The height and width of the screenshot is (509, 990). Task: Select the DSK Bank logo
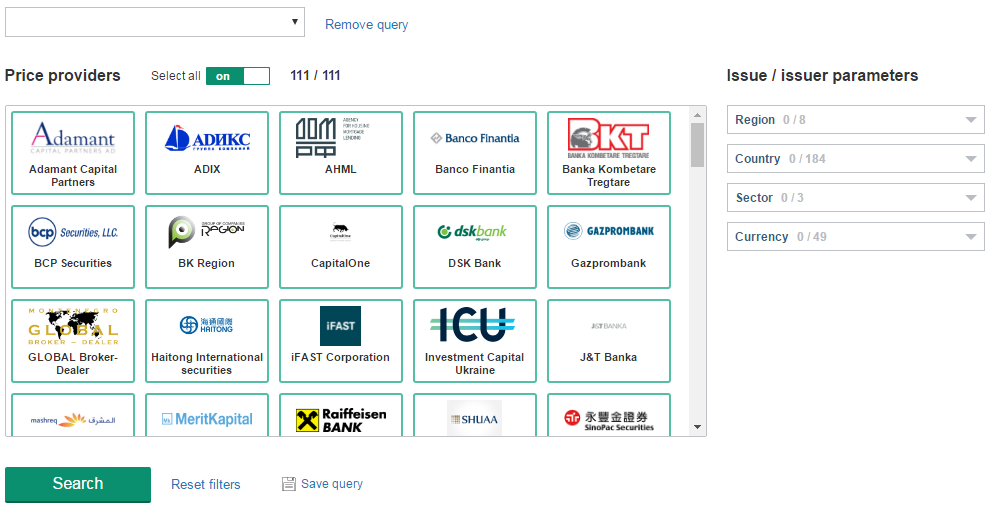tap(474, 232)
